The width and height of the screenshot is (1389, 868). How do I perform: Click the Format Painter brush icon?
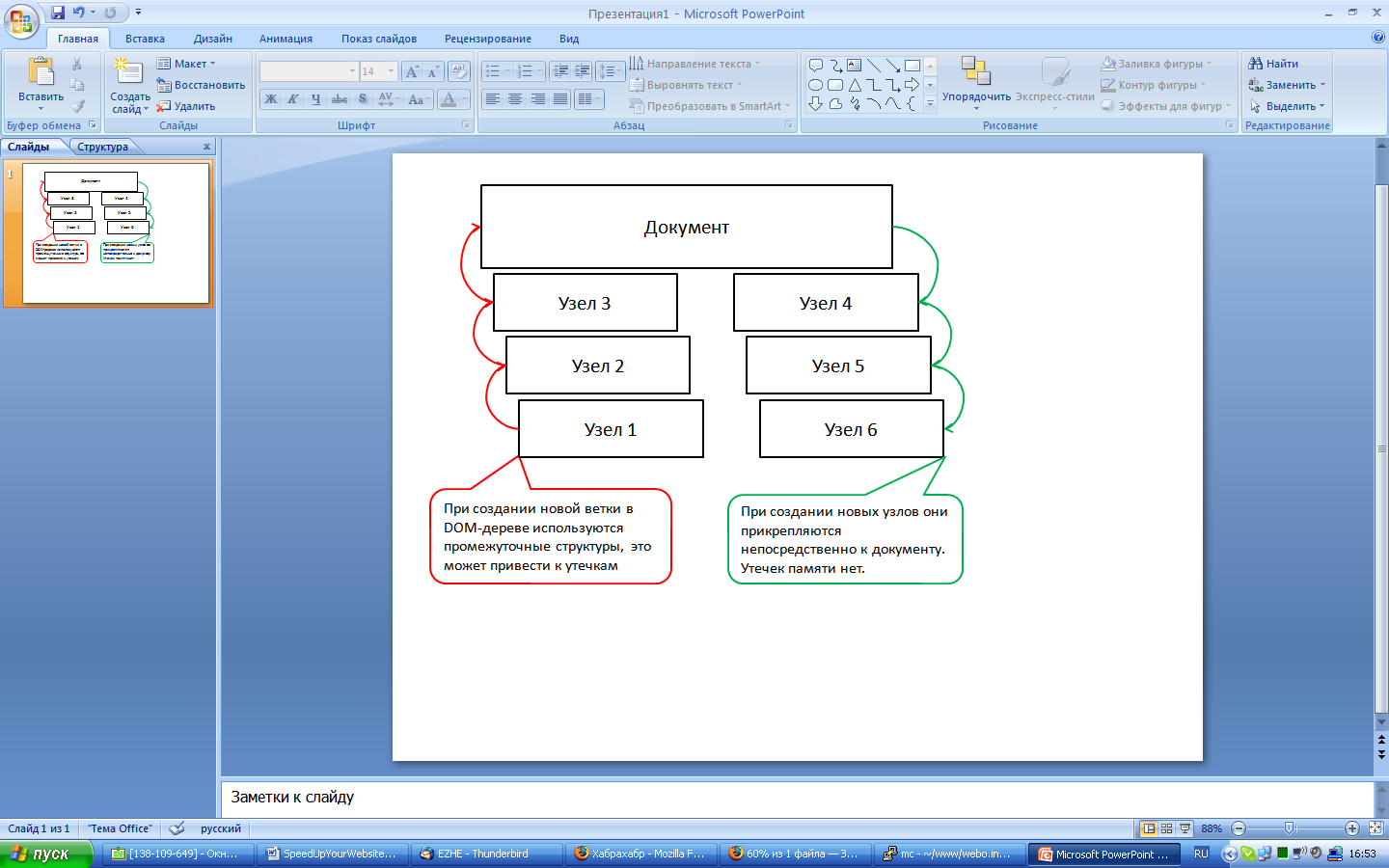point(78,106)
